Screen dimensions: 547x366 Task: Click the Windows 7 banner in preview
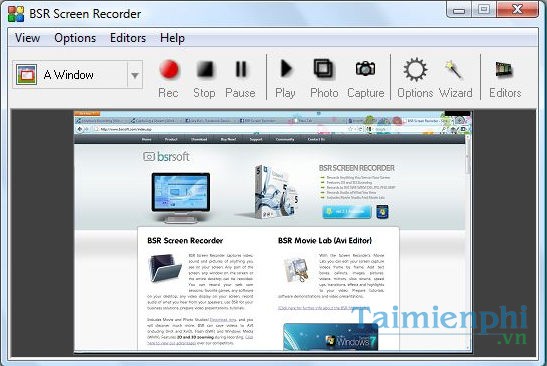pos(330,337)
